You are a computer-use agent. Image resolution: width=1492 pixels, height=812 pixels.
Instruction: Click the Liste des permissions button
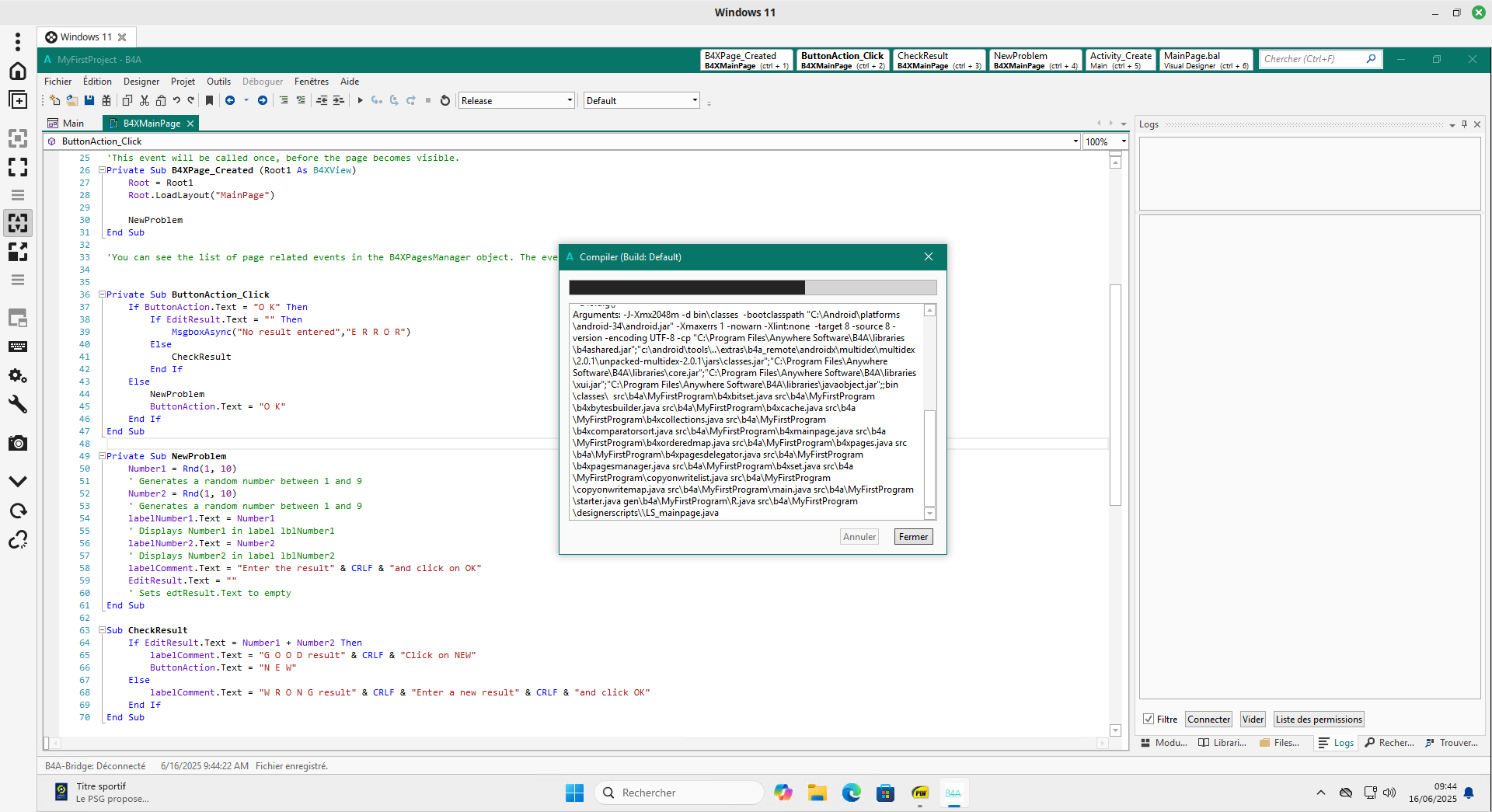click(x=1318, y=719)
